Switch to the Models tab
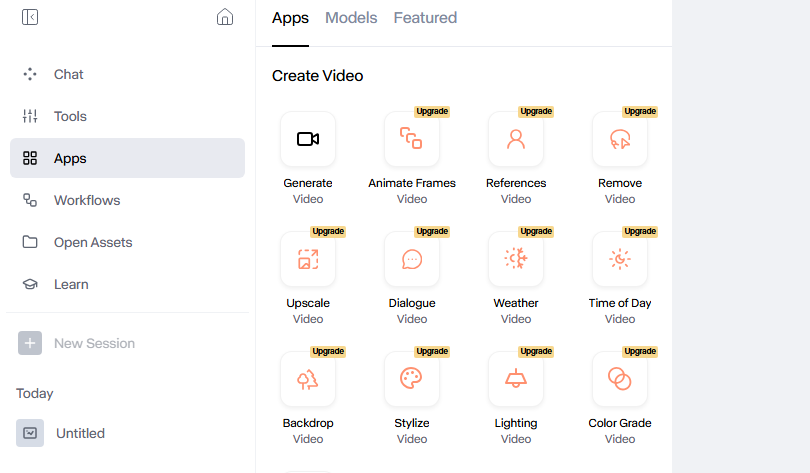810x473 pixels. (x=351, y=18)
